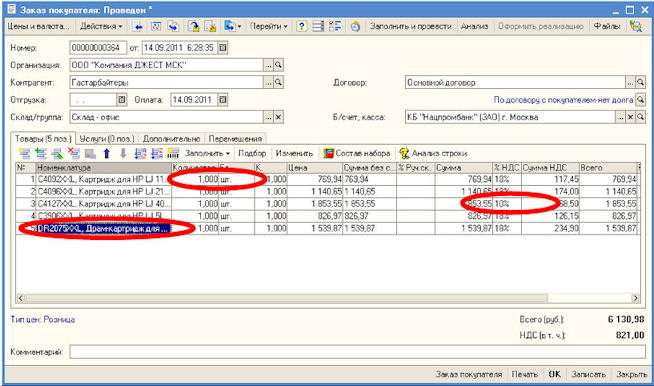
Task: Open the selection ellipsis button of Контрагент field
Action: [x=269, y=83]
